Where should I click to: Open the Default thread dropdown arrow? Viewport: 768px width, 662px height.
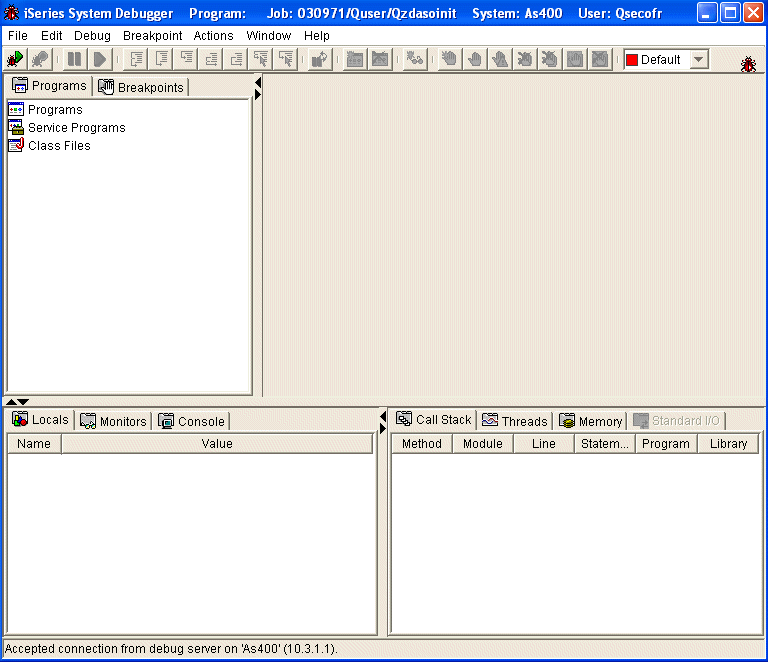pyautogui.click(x=699, y=60)
